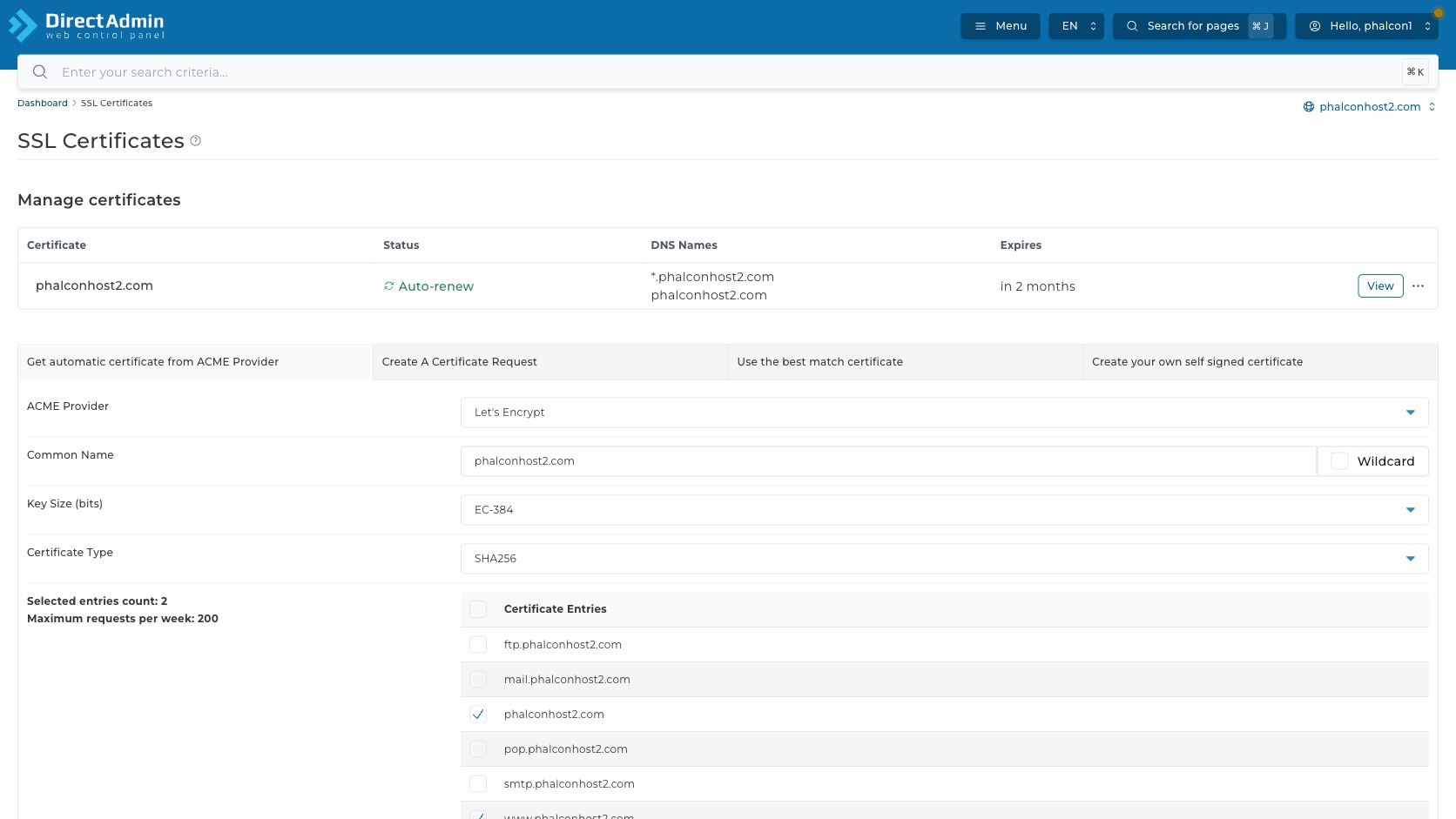Open the ACME Provider Let's Encrypt dropdown

pyautogui.click(x=944, y=413)
